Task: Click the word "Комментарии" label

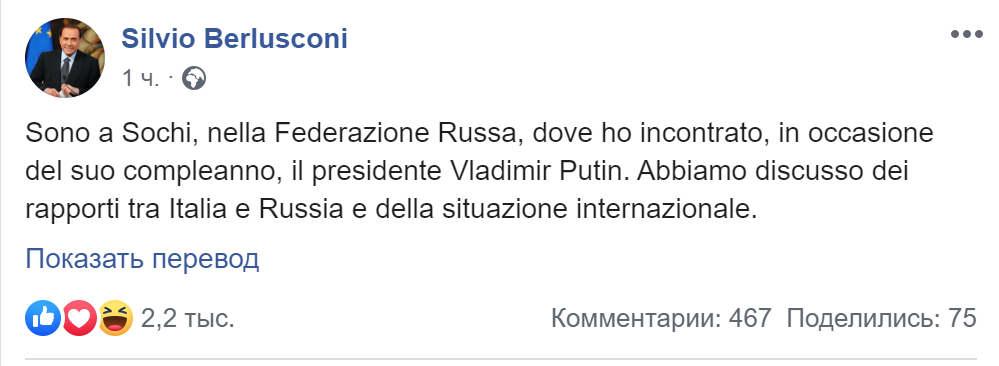Action: tap(635, 318)
